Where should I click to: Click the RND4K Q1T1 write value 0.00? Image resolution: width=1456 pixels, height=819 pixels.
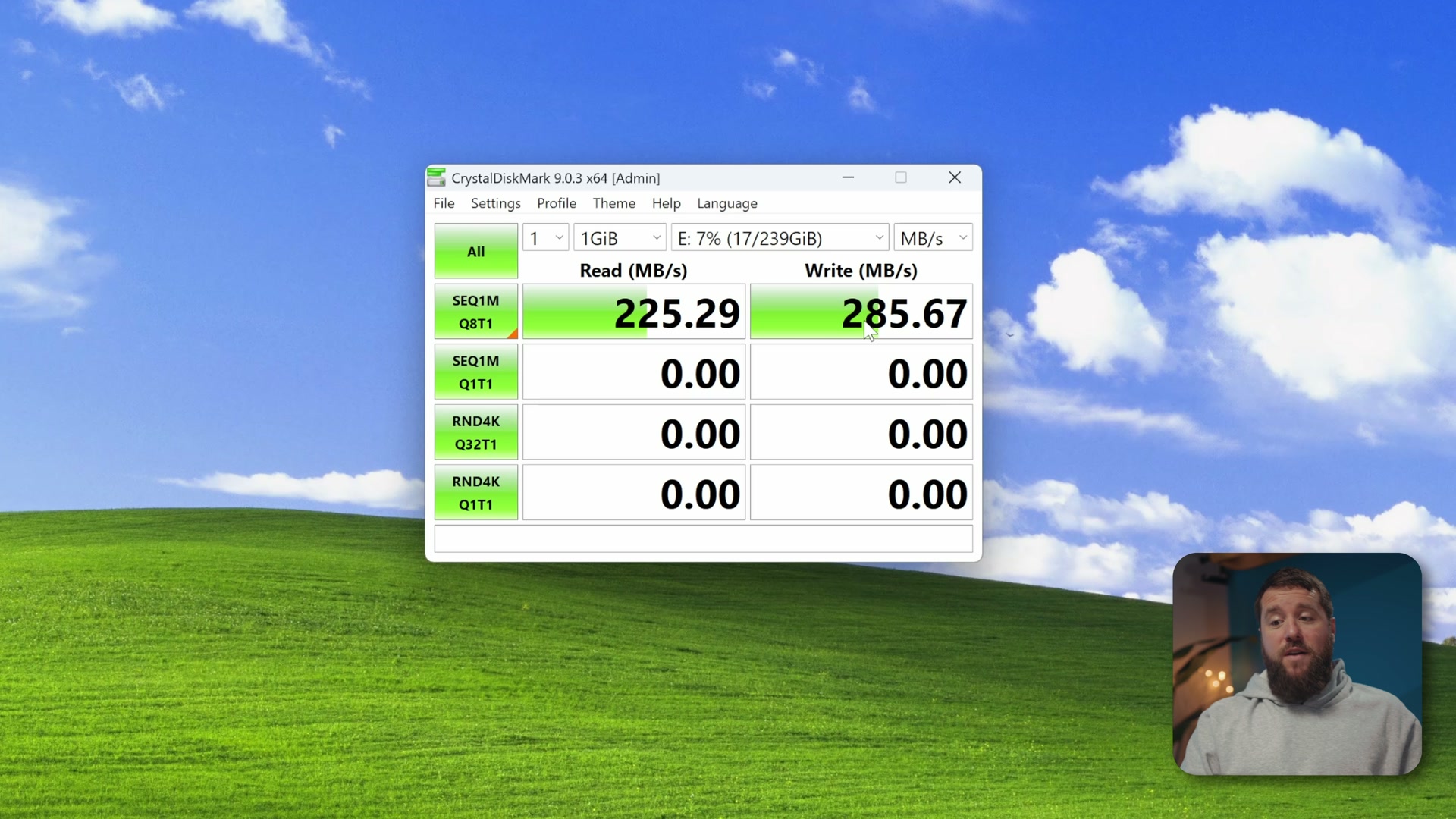861,493
